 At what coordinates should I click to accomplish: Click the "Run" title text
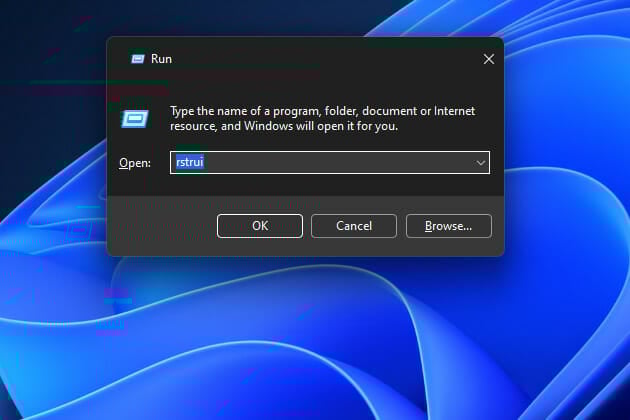coord(161,59)
